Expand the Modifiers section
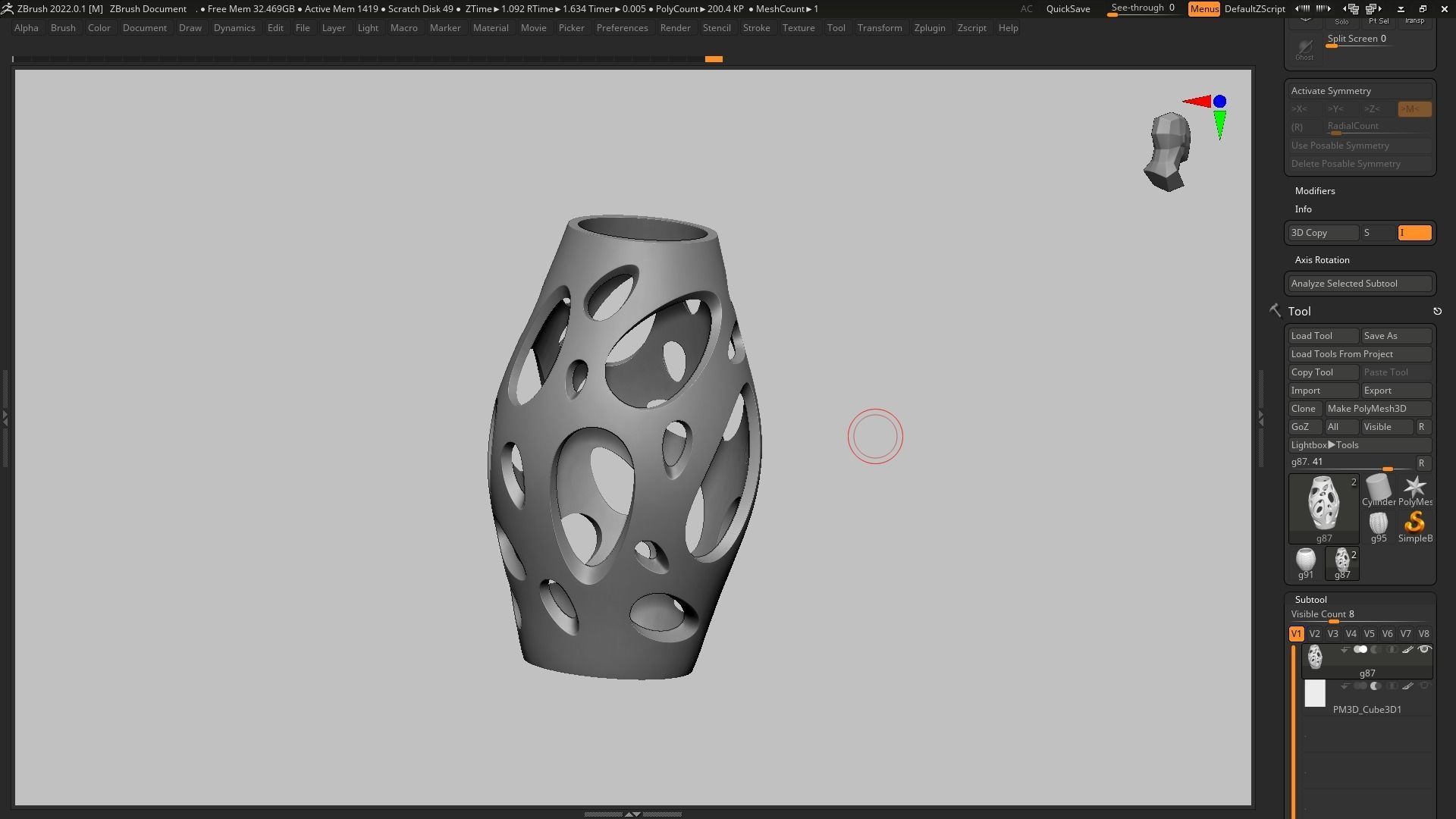The image size is (1456, 819). point(1314,191)
